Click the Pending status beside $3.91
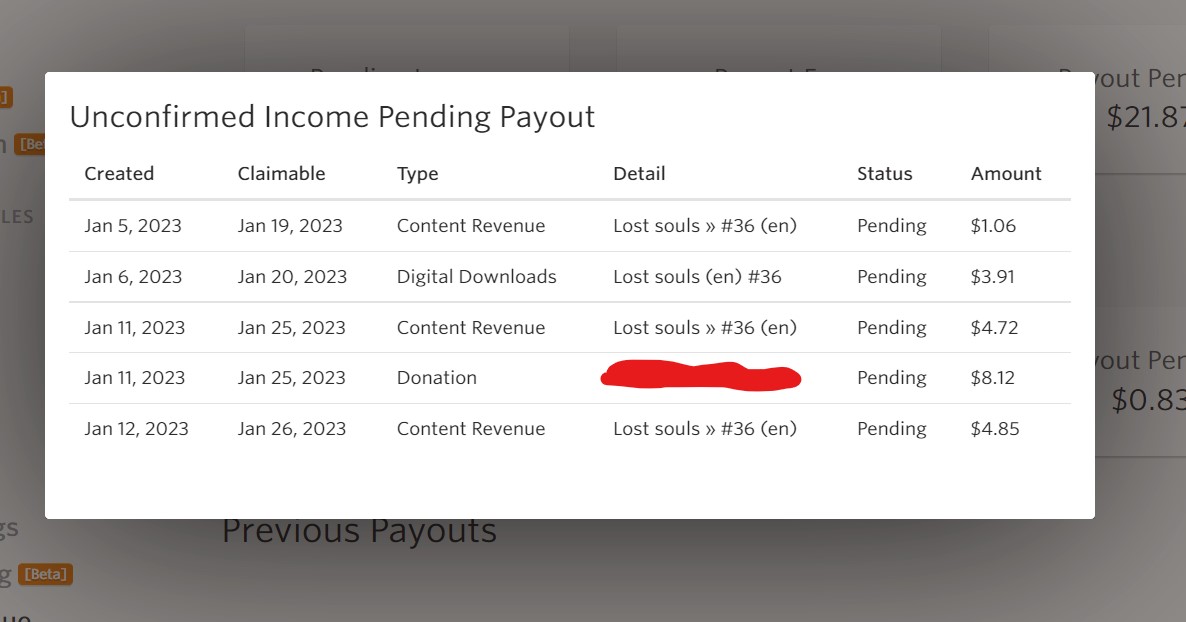Viewport: 1186px width, 622px height. (x=891, y=277)
